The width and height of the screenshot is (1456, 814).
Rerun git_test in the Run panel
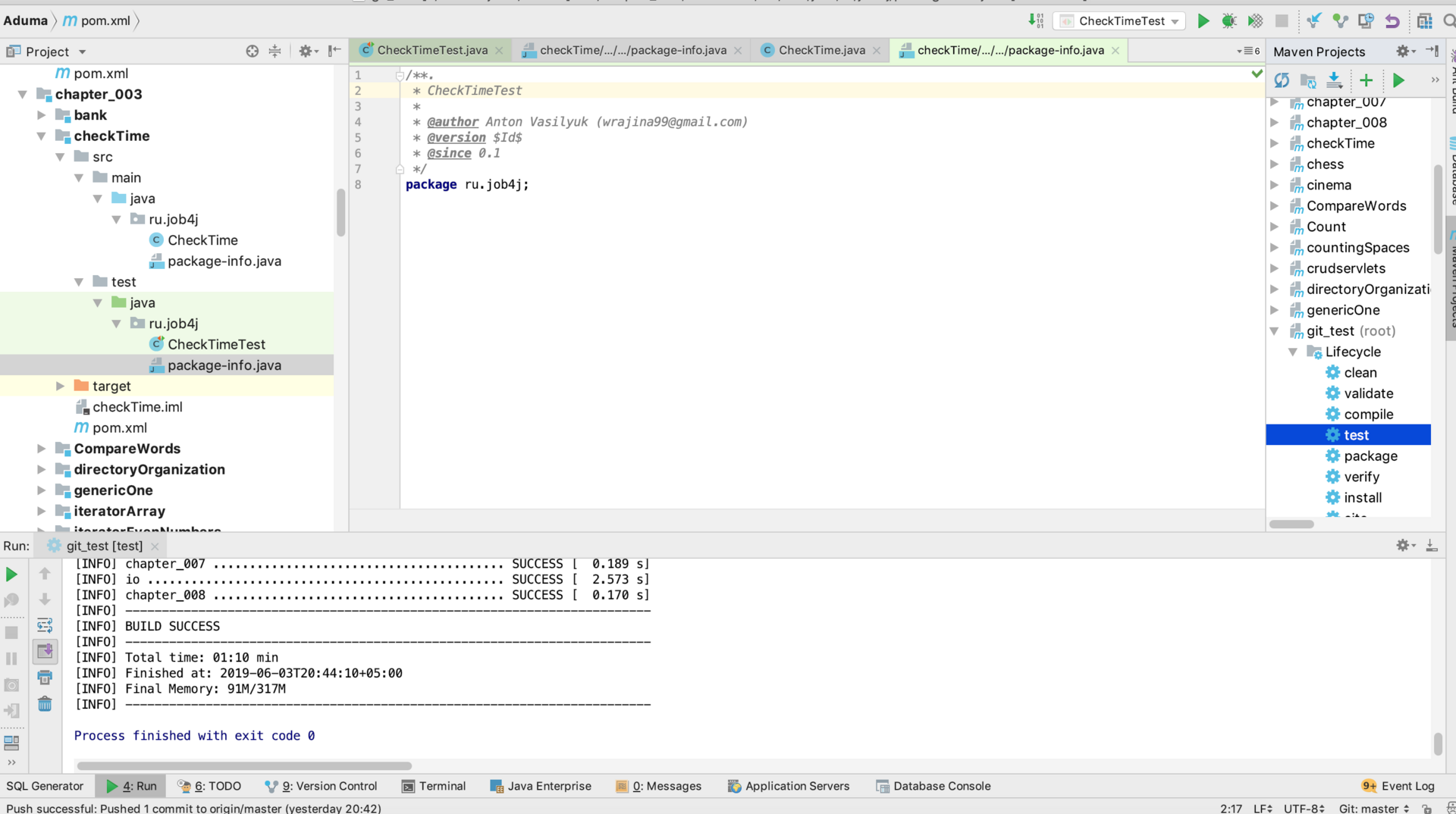[11, 574]
